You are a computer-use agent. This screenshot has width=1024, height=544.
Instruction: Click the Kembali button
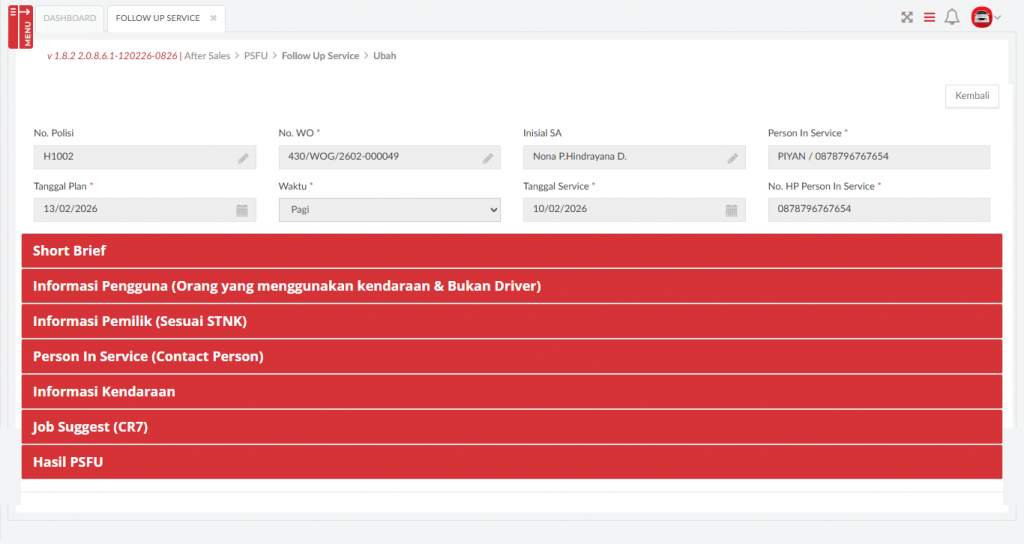pos(971,96)
